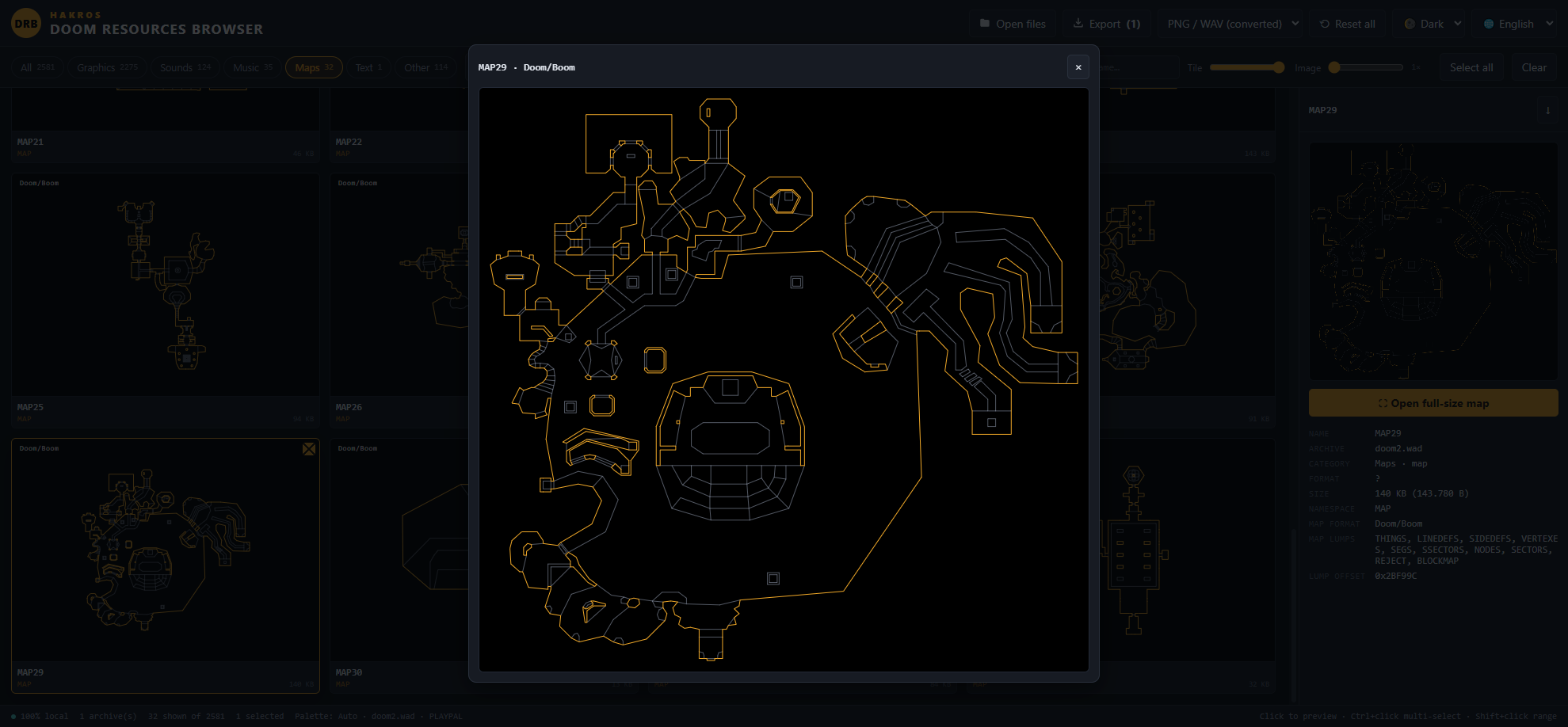Click the MAP22 tile label
The width and height of the screenshot is (1568, 727).
point(349,142)
